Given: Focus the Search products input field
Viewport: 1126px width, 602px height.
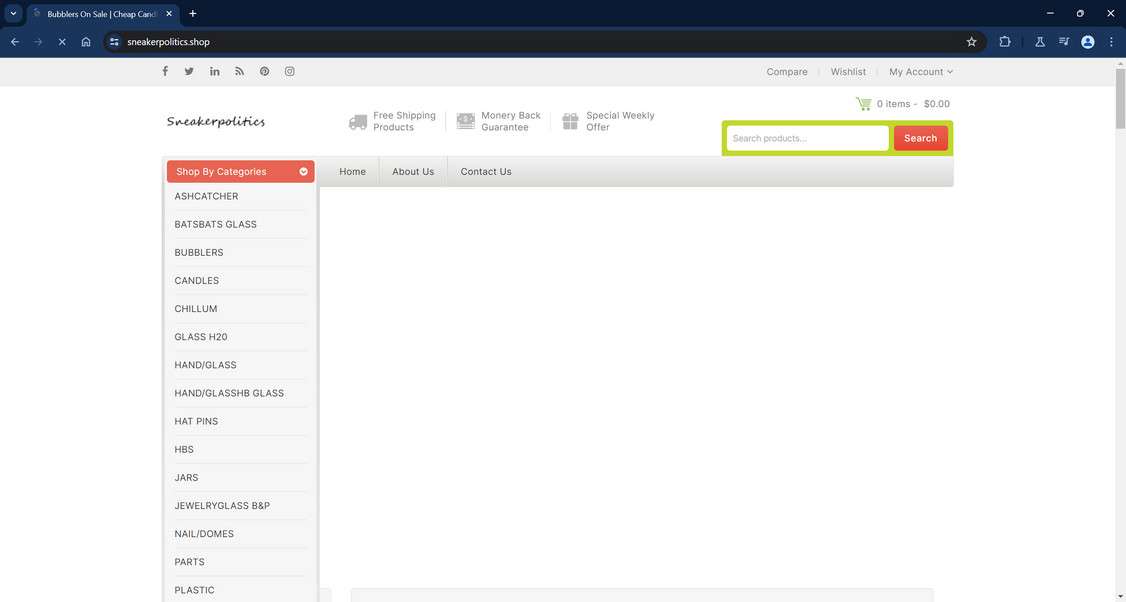Looking at the screenshot, I should 808,138.
